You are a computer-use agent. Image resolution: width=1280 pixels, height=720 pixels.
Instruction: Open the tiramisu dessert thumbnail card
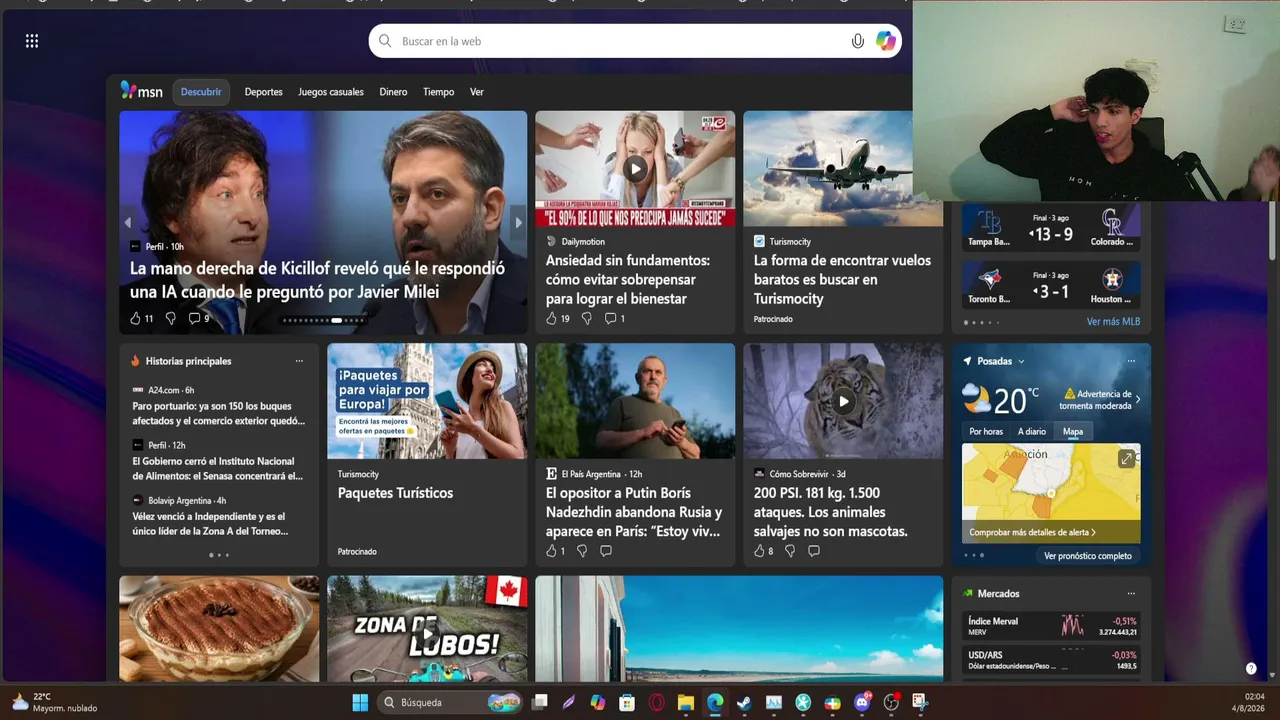[219, 628]
